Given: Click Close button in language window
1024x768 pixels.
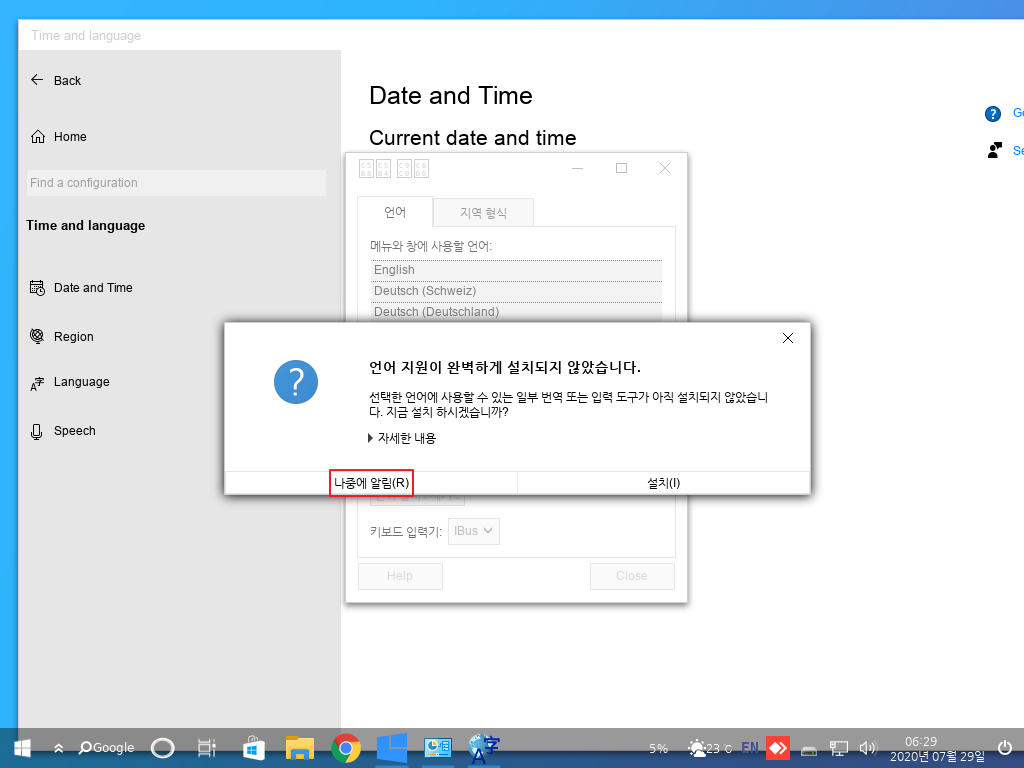Looking at the screenshot, I should (632, 576).
